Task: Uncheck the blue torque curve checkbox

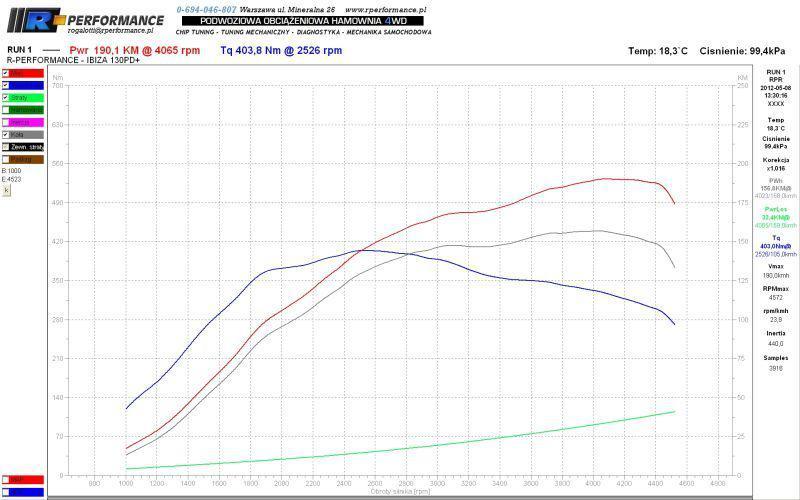Action: 6,86
